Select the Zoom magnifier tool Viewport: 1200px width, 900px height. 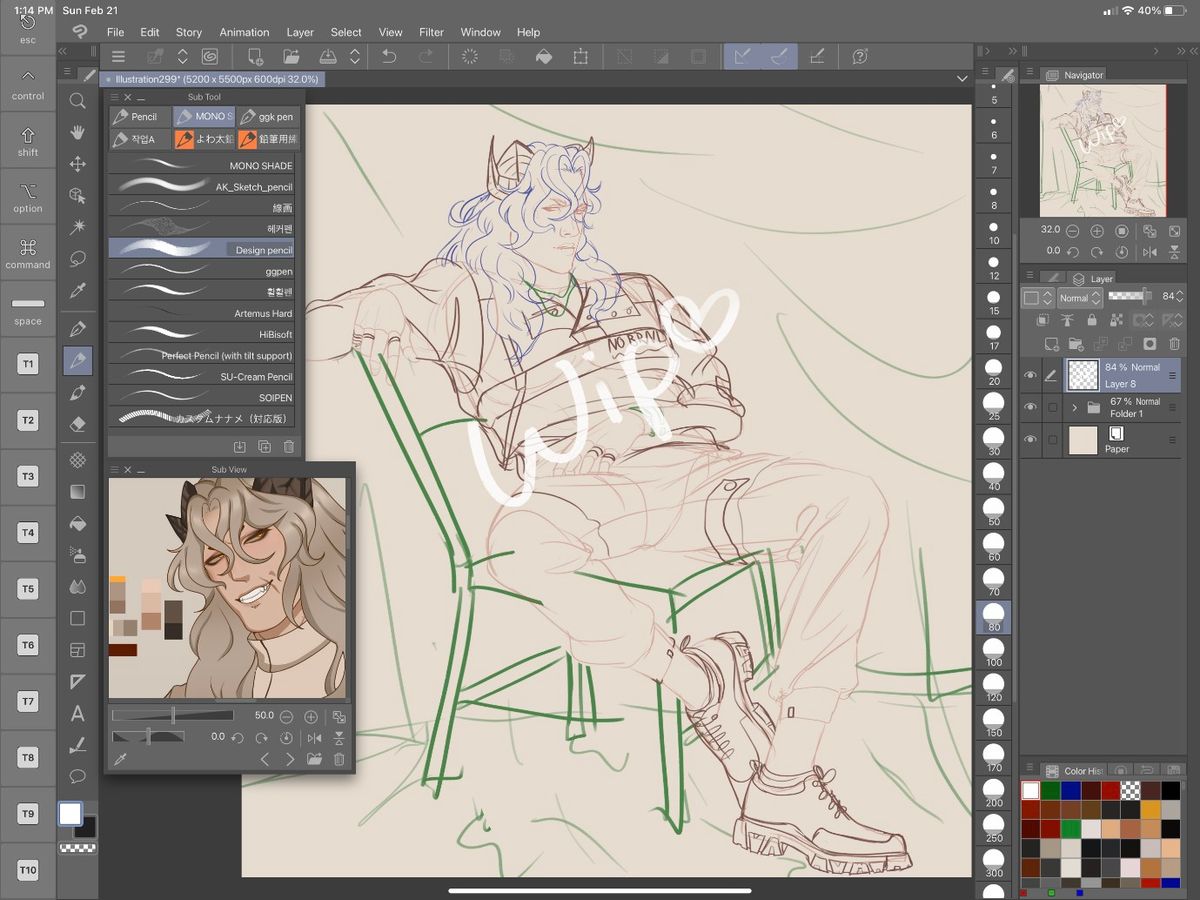[77, 100]
